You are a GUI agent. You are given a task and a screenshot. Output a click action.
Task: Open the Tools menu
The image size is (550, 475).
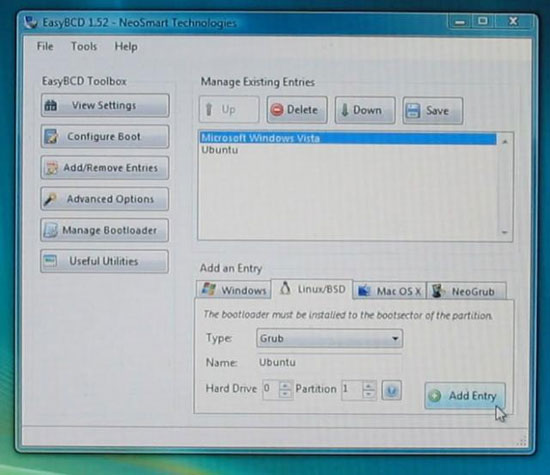[84, 46]
